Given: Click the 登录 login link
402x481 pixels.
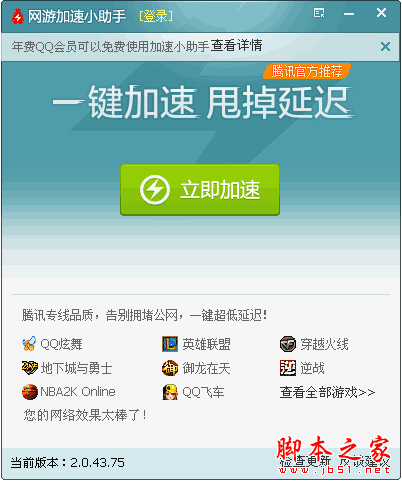Looking at the screenshot, I should point(156,16).
